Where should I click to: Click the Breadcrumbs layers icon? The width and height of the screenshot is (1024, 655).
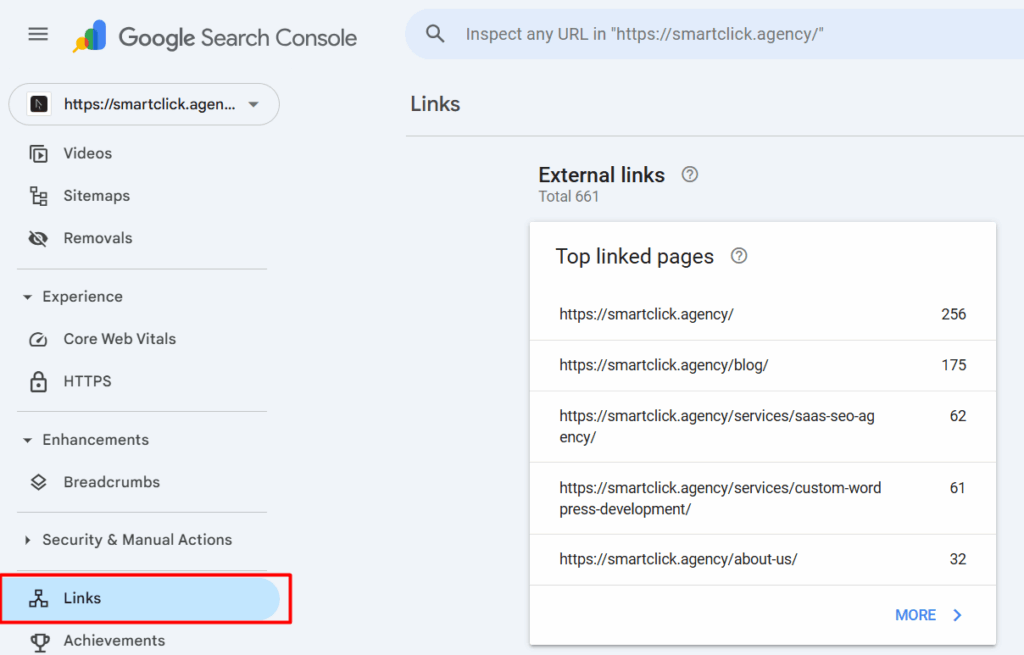coord(39,482)
